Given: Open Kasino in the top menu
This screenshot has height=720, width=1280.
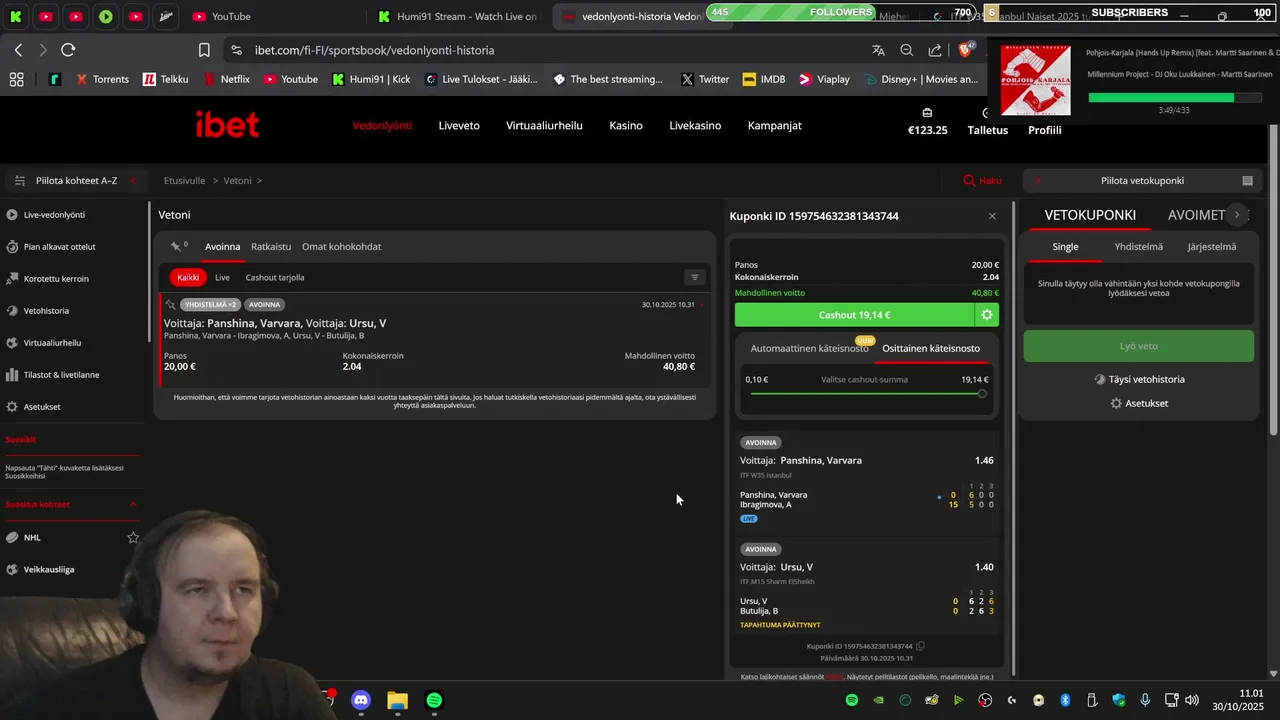Looking at the screenshot, I should pyautogui.click(x=626, y=125).
